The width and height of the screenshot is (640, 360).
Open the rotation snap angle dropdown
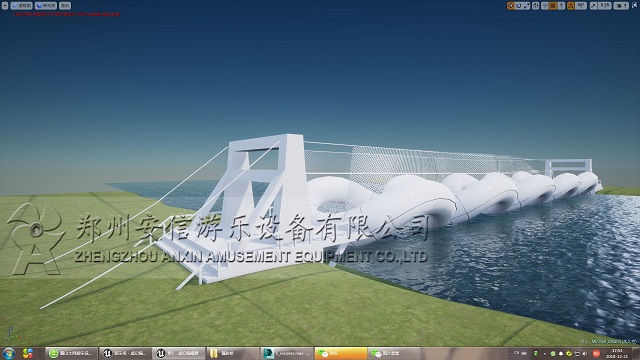tap(581, 6)
